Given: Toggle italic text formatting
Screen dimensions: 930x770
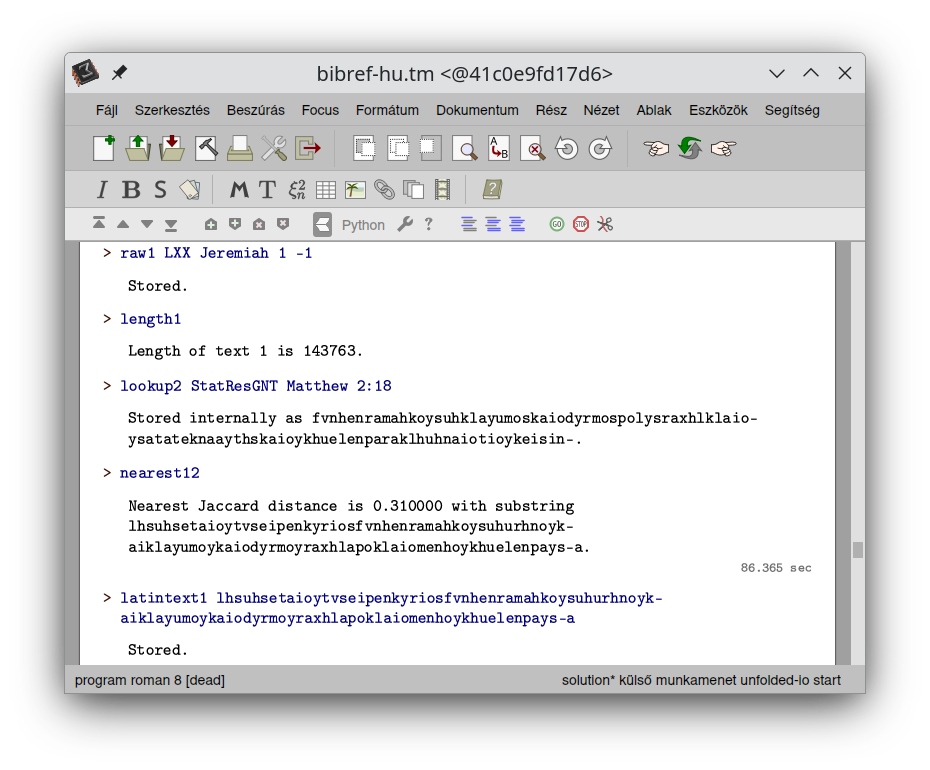Looking at the screenshot, I should tap(101, 190).
